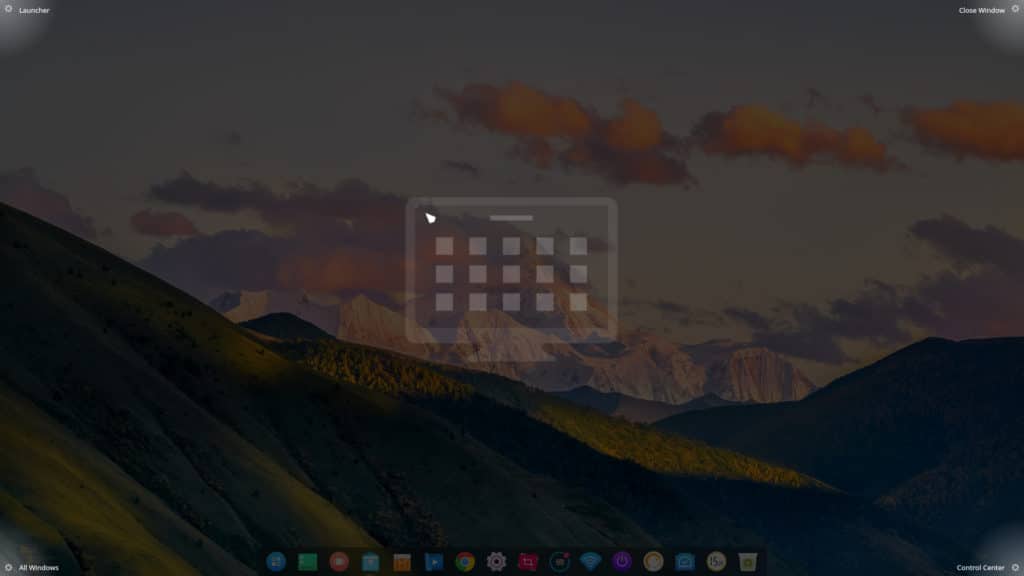Open settings gear beside Launcher corner
Viewport: 1024px width, 576px height.
coord(8,9)
